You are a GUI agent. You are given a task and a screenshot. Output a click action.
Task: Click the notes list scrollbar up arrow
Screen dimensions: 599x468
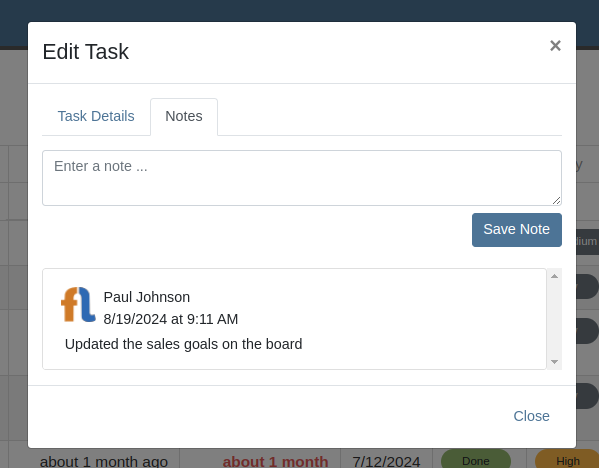(554, 276)
